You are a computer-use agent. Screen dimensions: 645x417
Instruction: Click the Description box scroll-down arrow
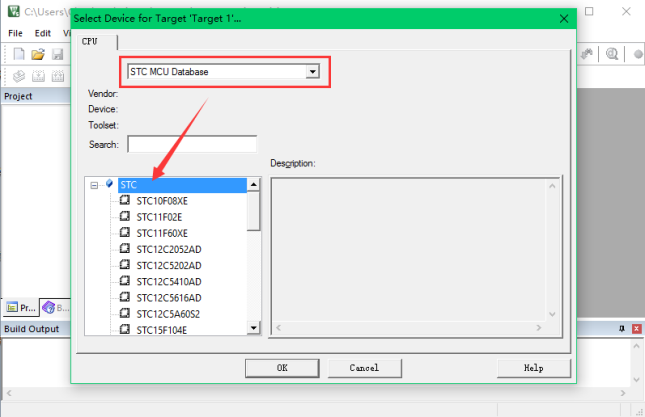(552, 315)
